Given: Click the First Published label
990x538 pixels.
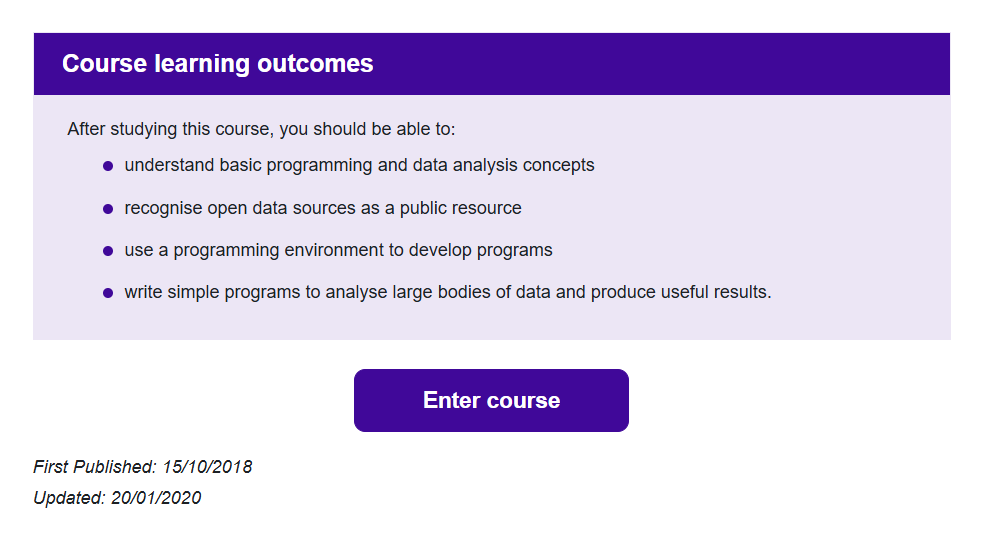Looking at the screenshot, I should [x=95, y=467].
